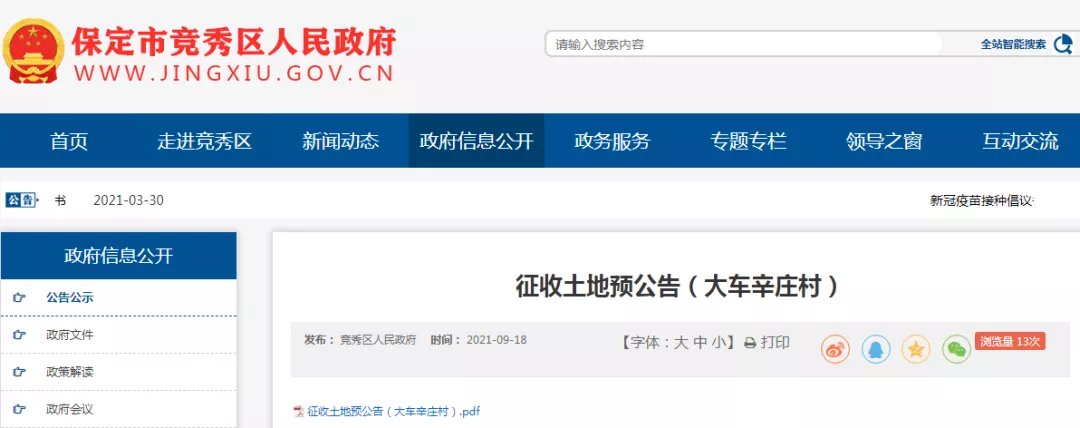1080x428 pixels.
Task: Share the notice via WeChat icon
Action: click(956, 349)
